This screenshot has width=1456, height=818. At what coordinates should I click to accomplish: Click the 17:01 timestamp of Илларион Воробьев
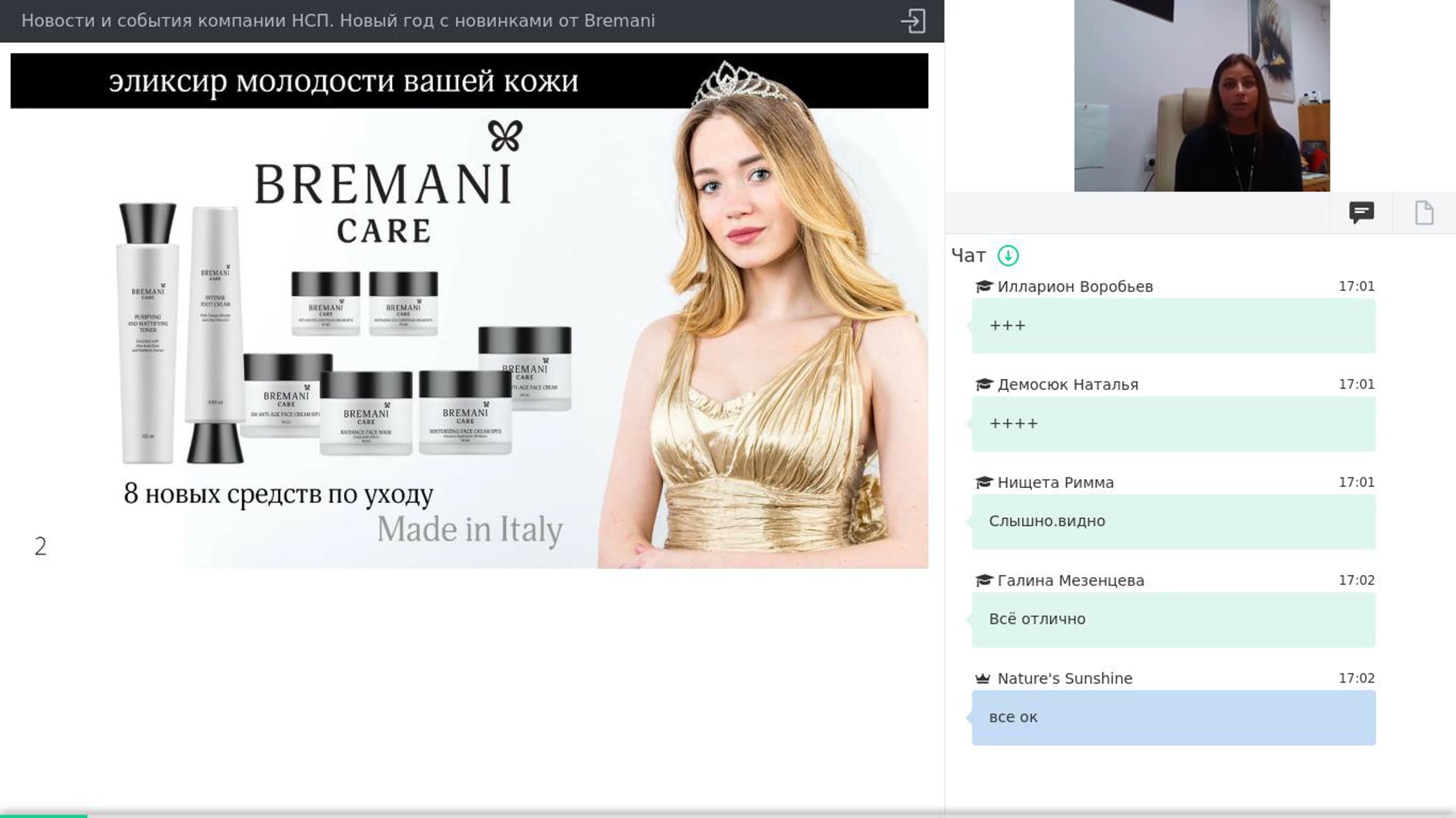click(x=1357, y=286)
